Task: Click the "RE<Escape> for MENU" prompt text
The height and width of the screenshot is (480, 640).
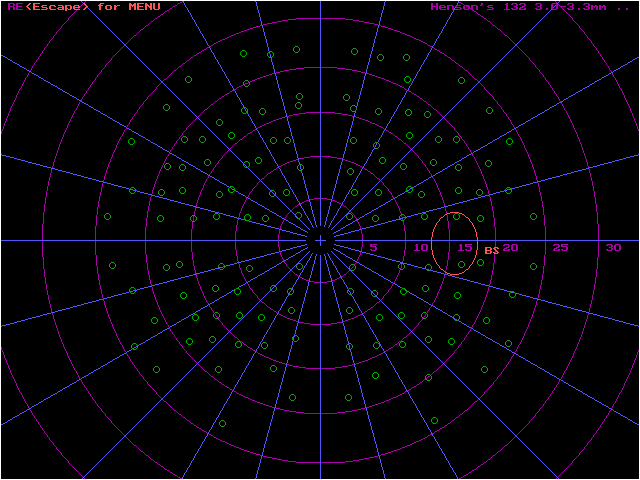Action: (x=84, y=7)
